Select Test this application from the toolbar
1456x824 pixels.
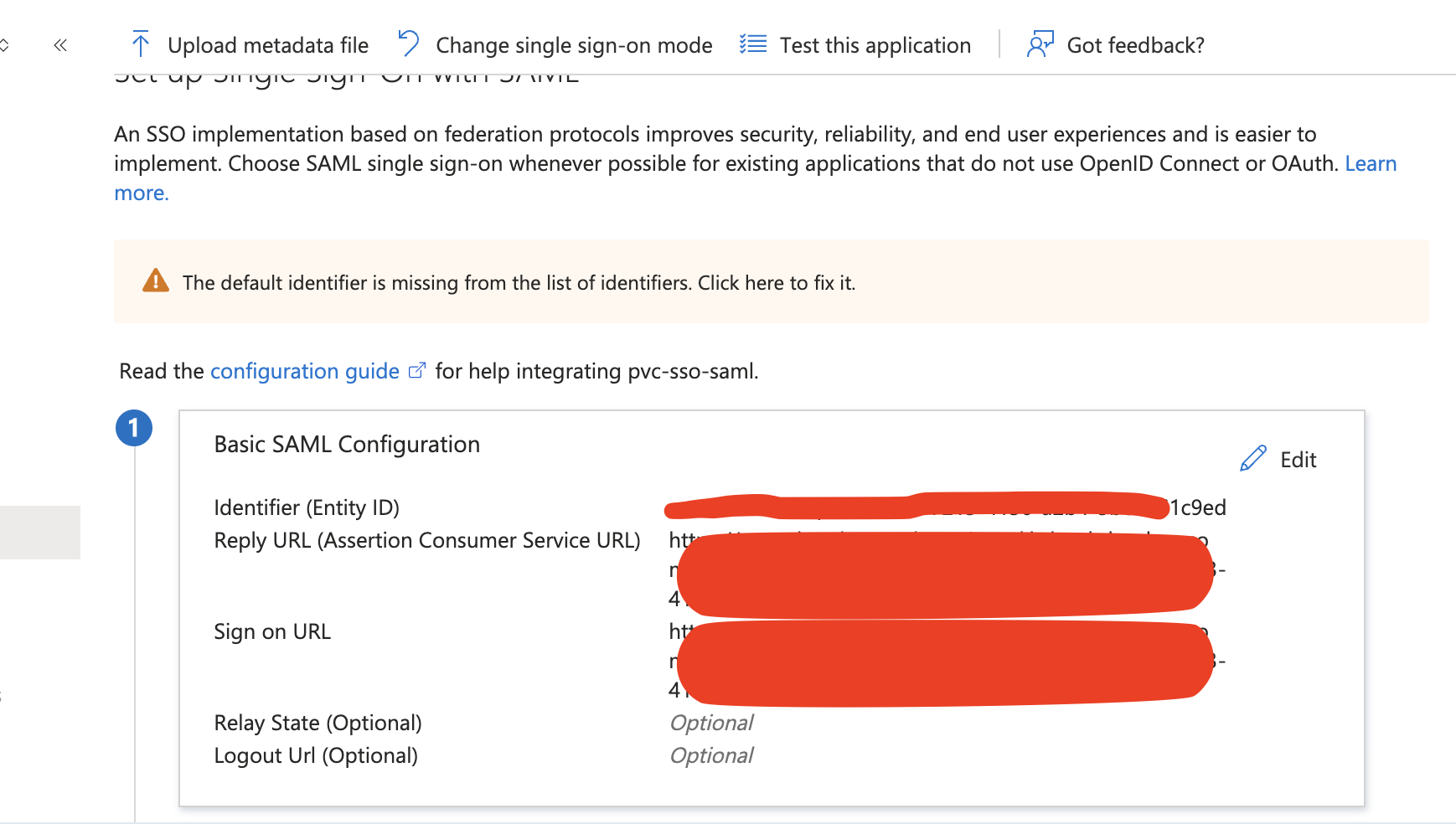point(875,44)
